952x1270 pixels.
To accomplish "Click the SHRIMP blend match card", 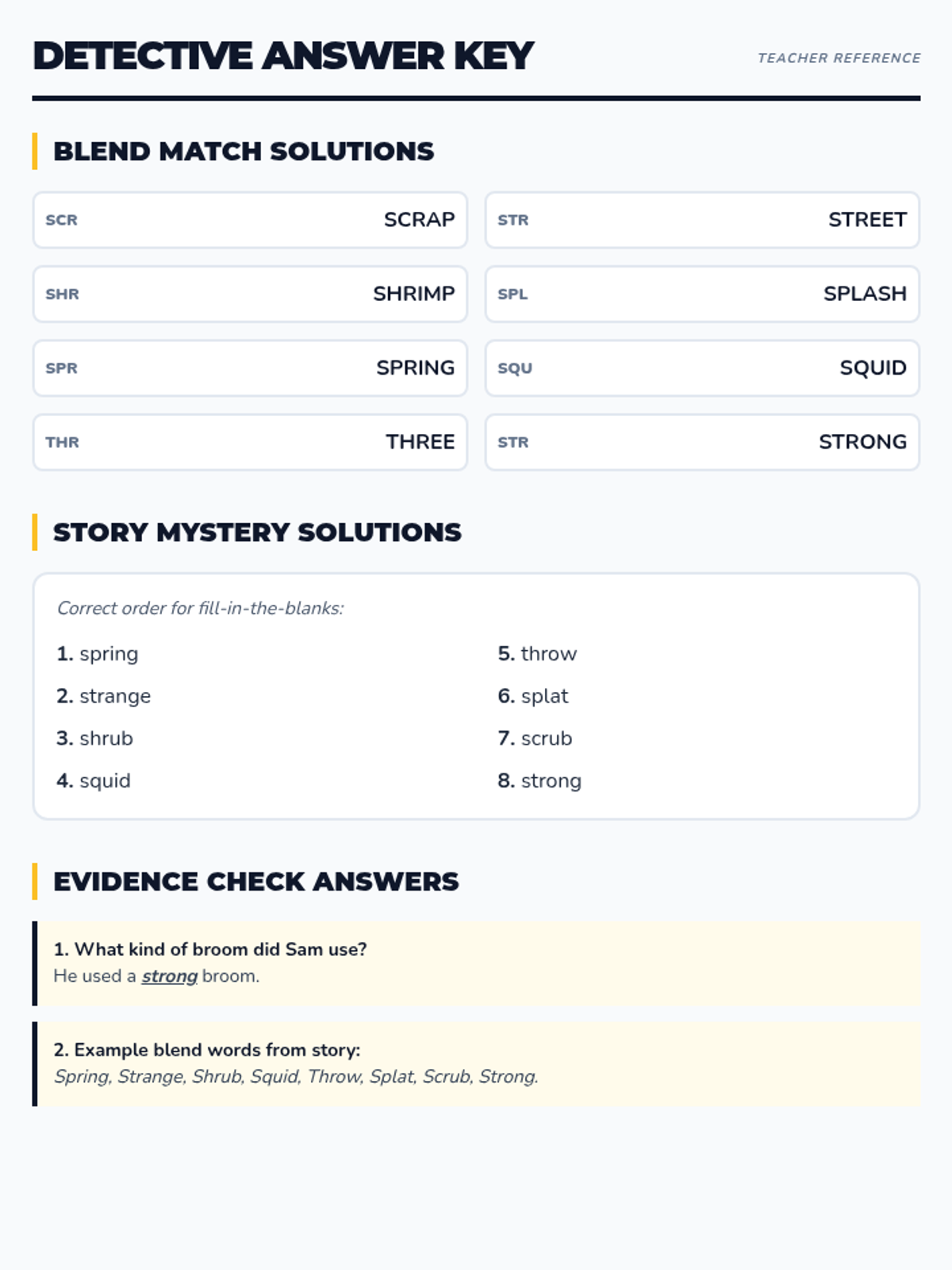I will pyautogui.click(x=250, y=294).
